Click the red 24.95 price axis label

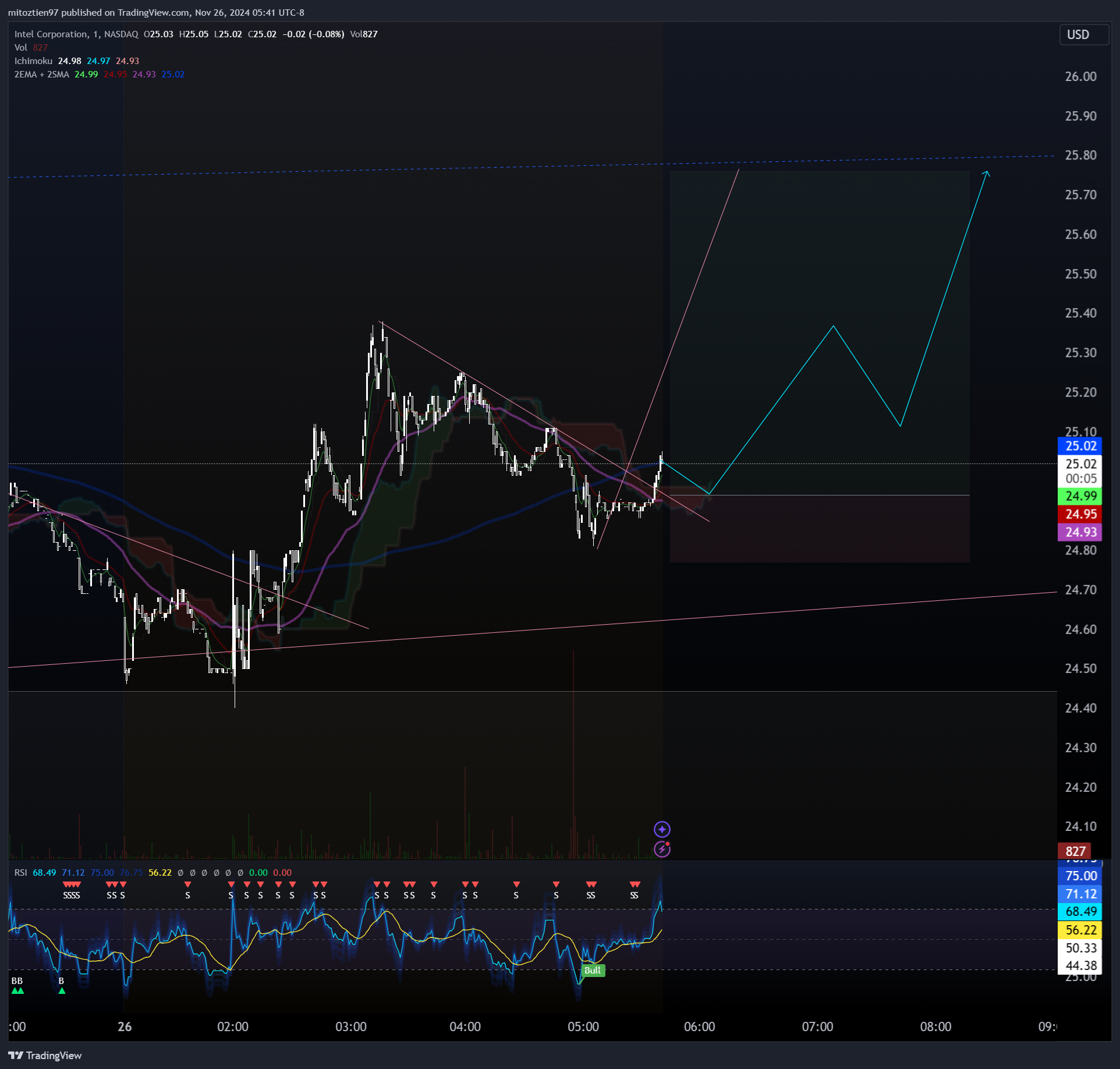point(1080,514)
